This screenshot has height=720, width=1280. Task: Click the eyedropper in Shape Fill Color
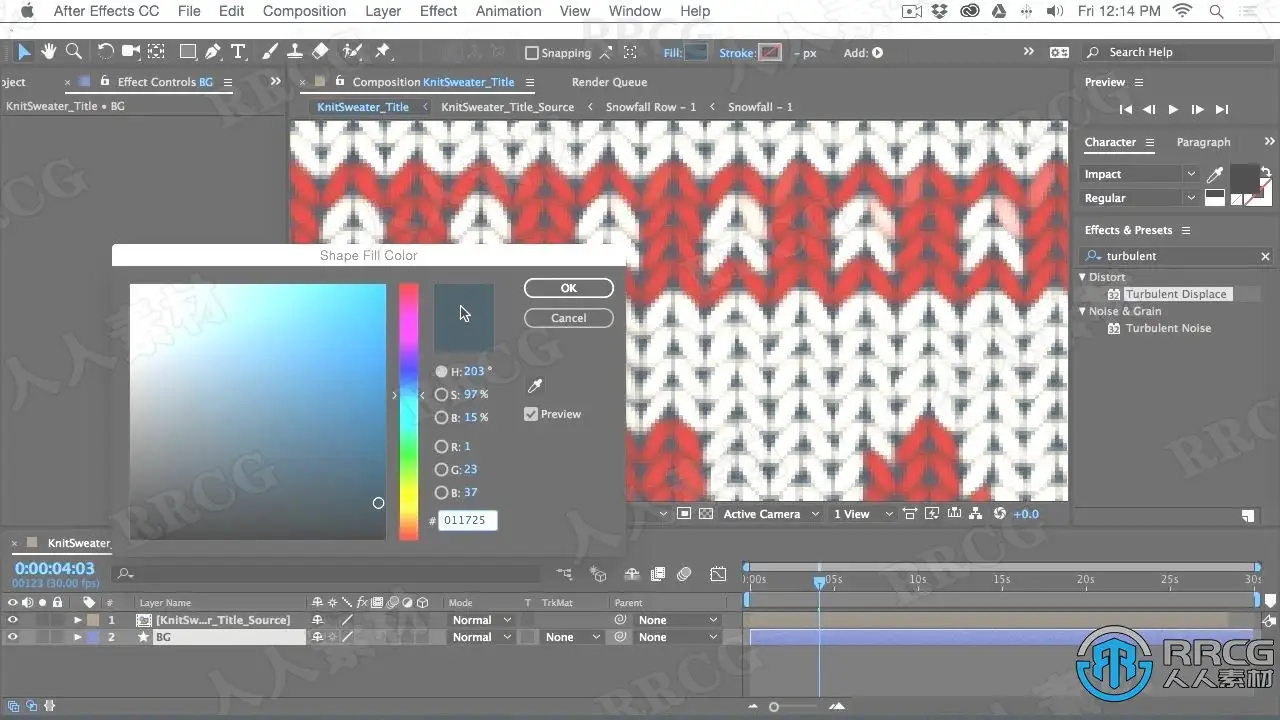click(535, 386)
